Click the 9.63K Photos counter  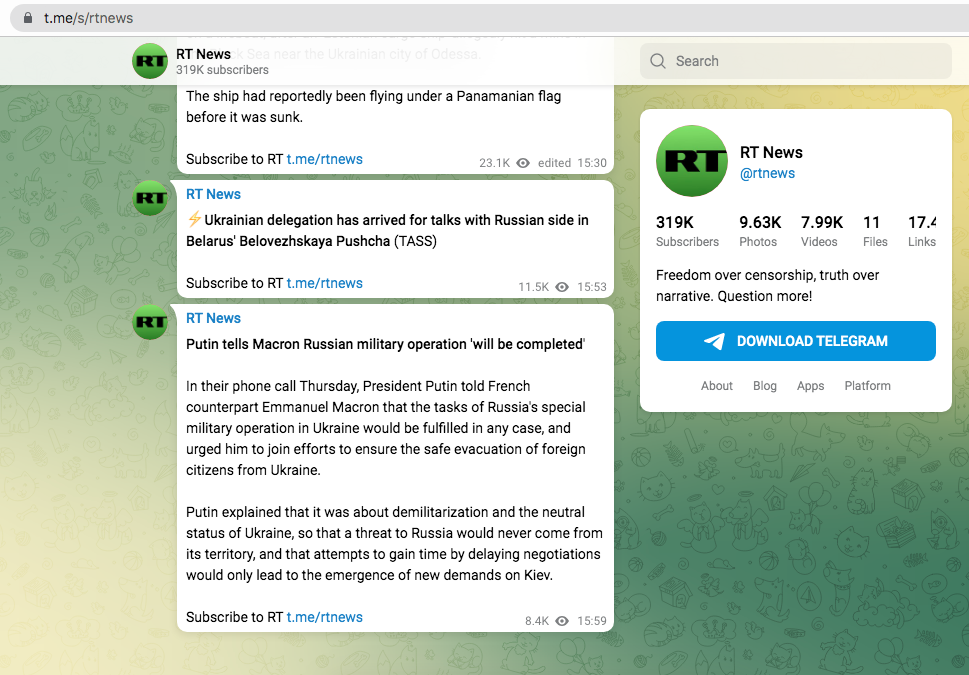click(760, 231)
